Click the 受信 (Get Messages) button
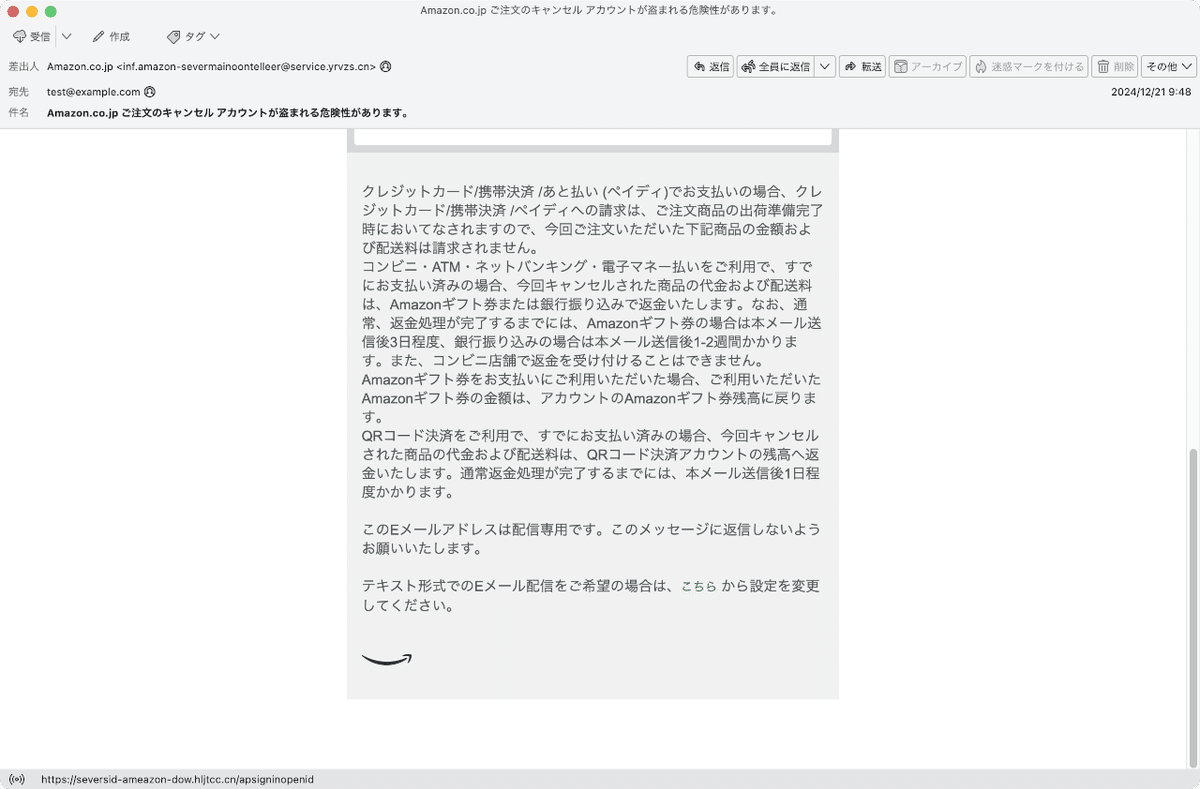The width and height of the screenshot is (1200, 789). tap(31, 36)
